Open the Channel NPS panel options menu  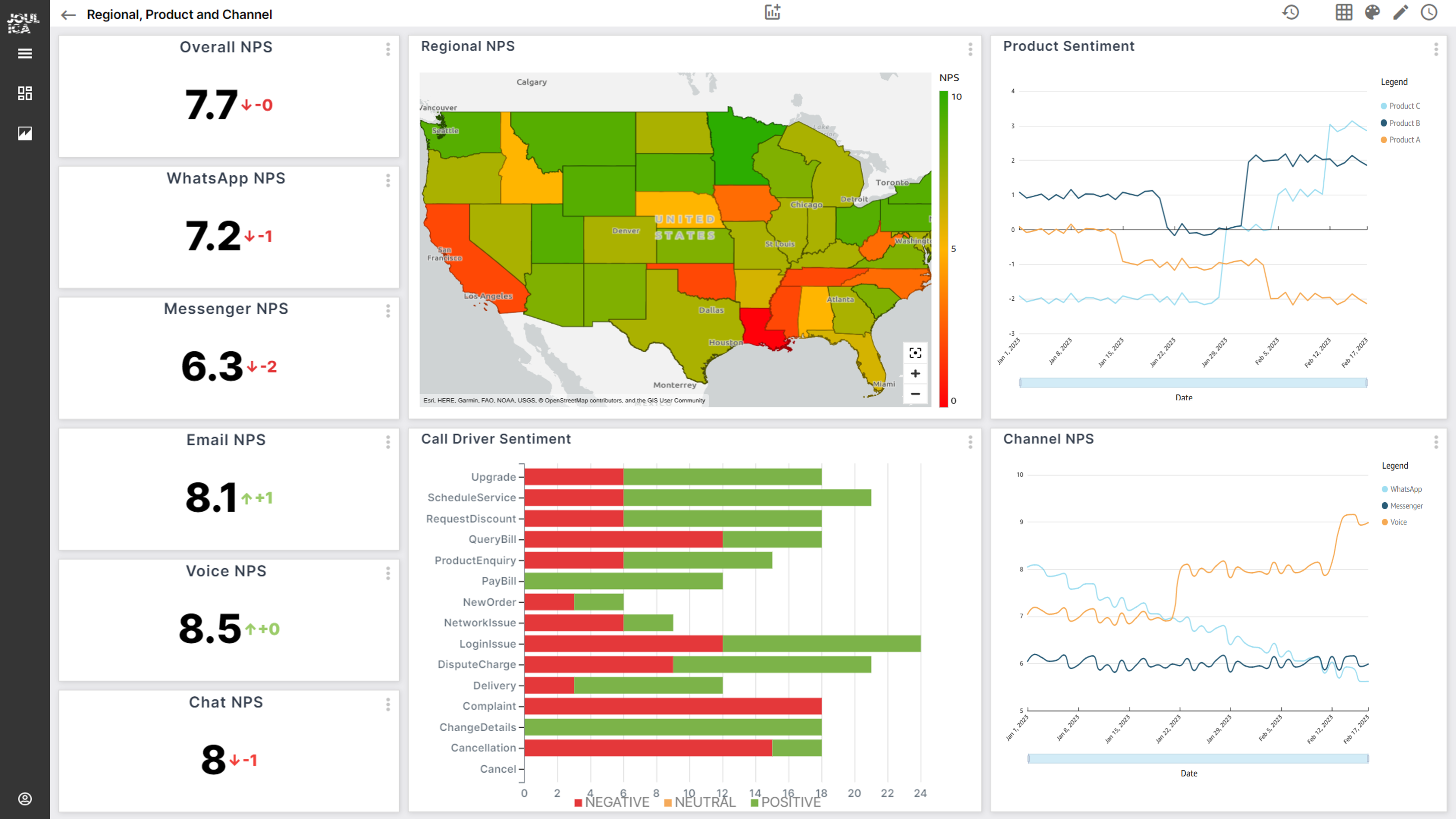coord(1436,442)
